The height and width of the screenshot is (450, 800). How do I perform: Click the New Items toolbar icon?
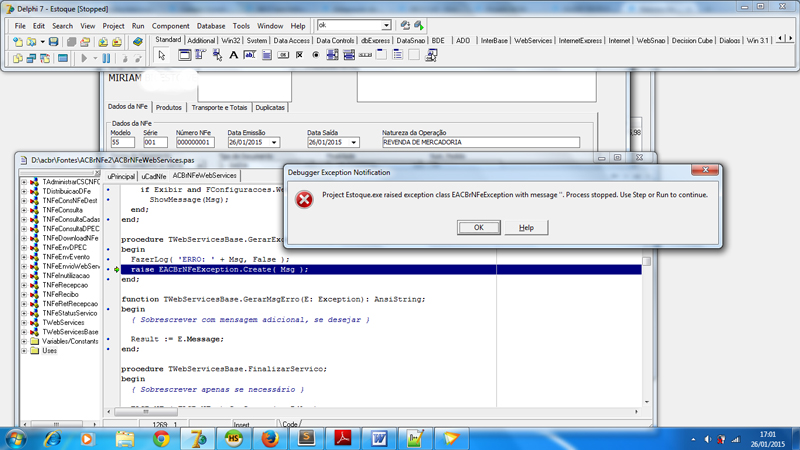(x=18, y=42)
